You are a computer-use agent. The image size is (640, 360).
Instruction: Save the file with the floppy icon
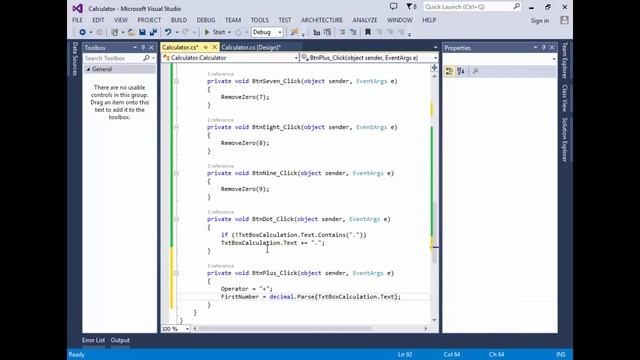point(142,32)
